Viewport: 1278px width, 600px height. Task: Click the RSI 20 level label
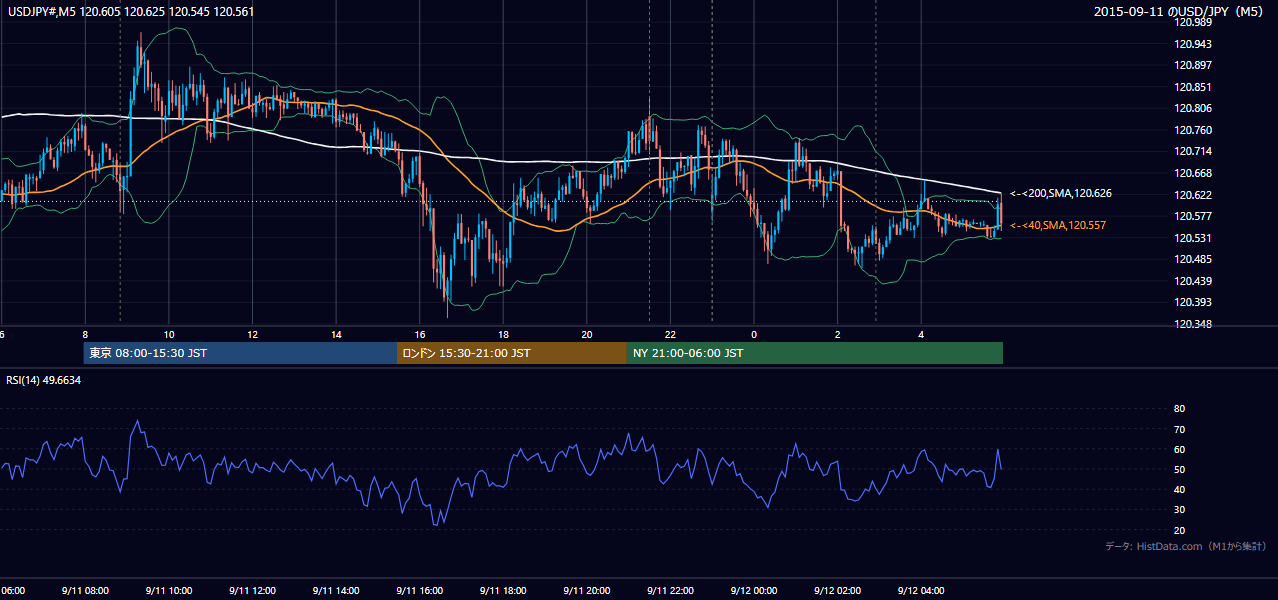[1179, 530]
